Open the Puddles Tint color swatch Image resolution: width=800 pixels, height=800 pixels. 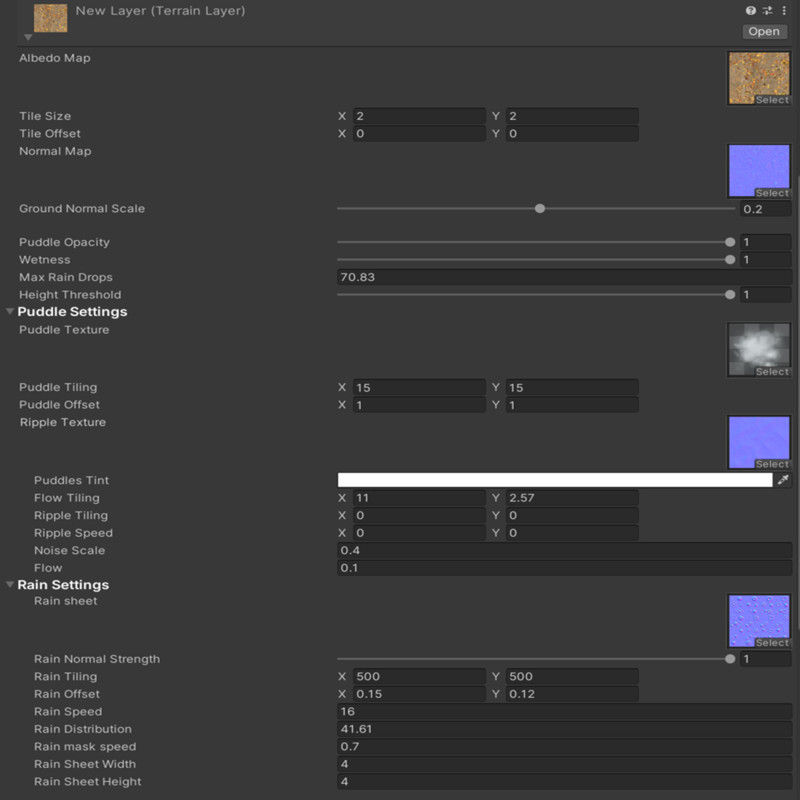pos(555,480)
